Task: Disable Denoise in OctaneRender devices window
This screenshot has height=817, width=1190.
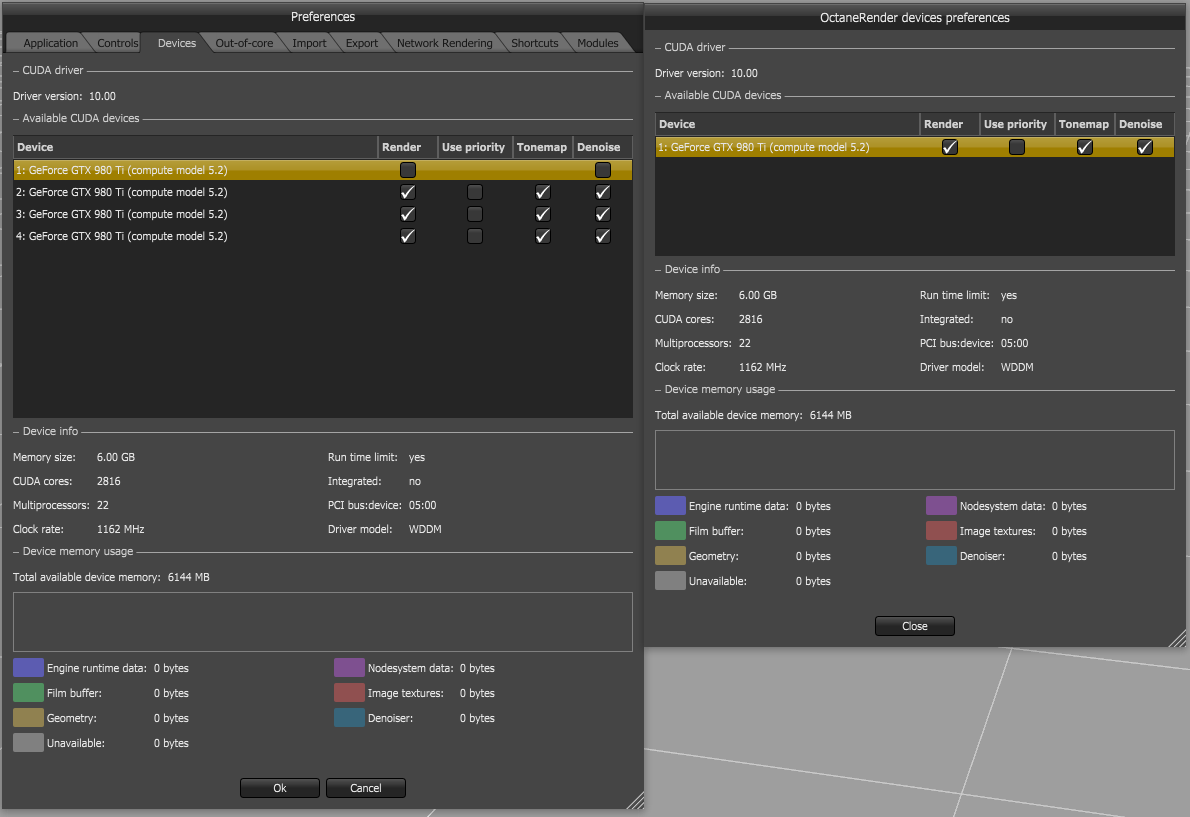Action: pyautogui.click(x=1144, y=147)
